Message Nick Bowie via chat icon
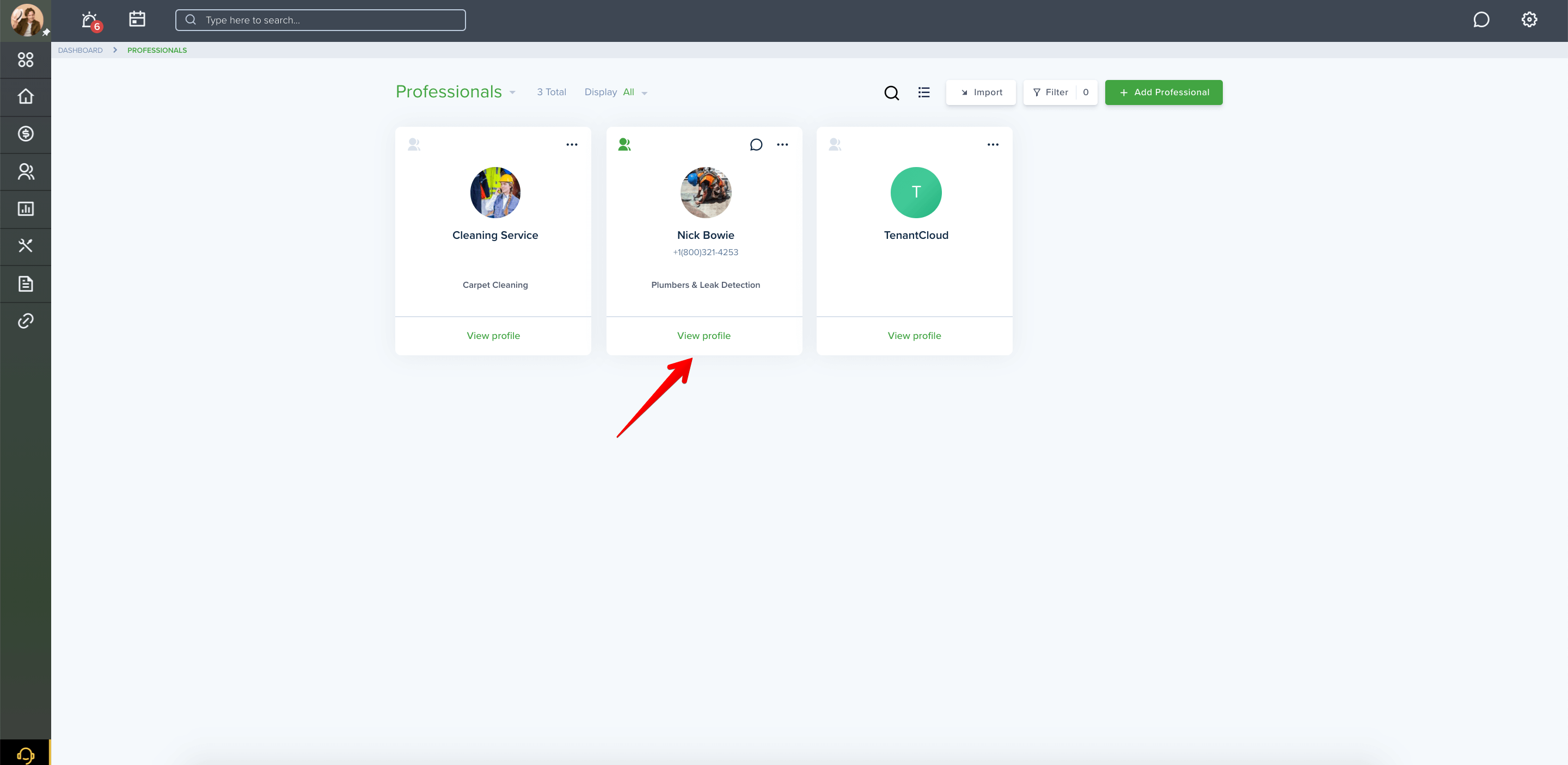The height and width of the screenshot is (765, 1568). coord(756,145)
